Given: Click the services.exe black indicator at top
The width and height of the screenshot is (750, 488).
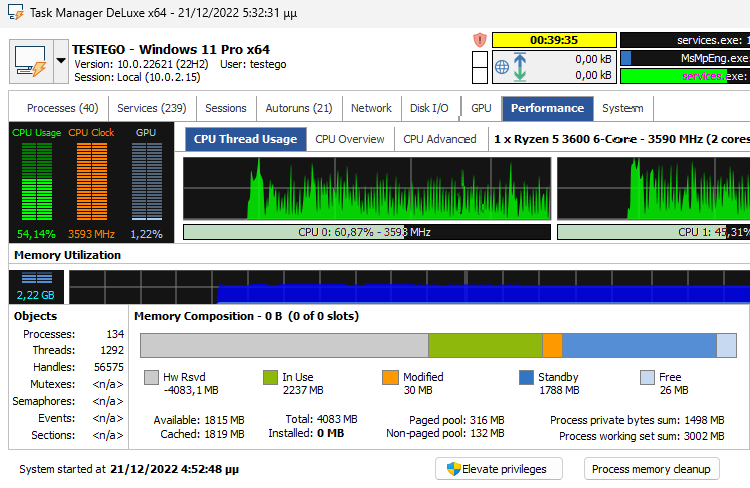Looking at the screenshot, I should pos(685,40).
